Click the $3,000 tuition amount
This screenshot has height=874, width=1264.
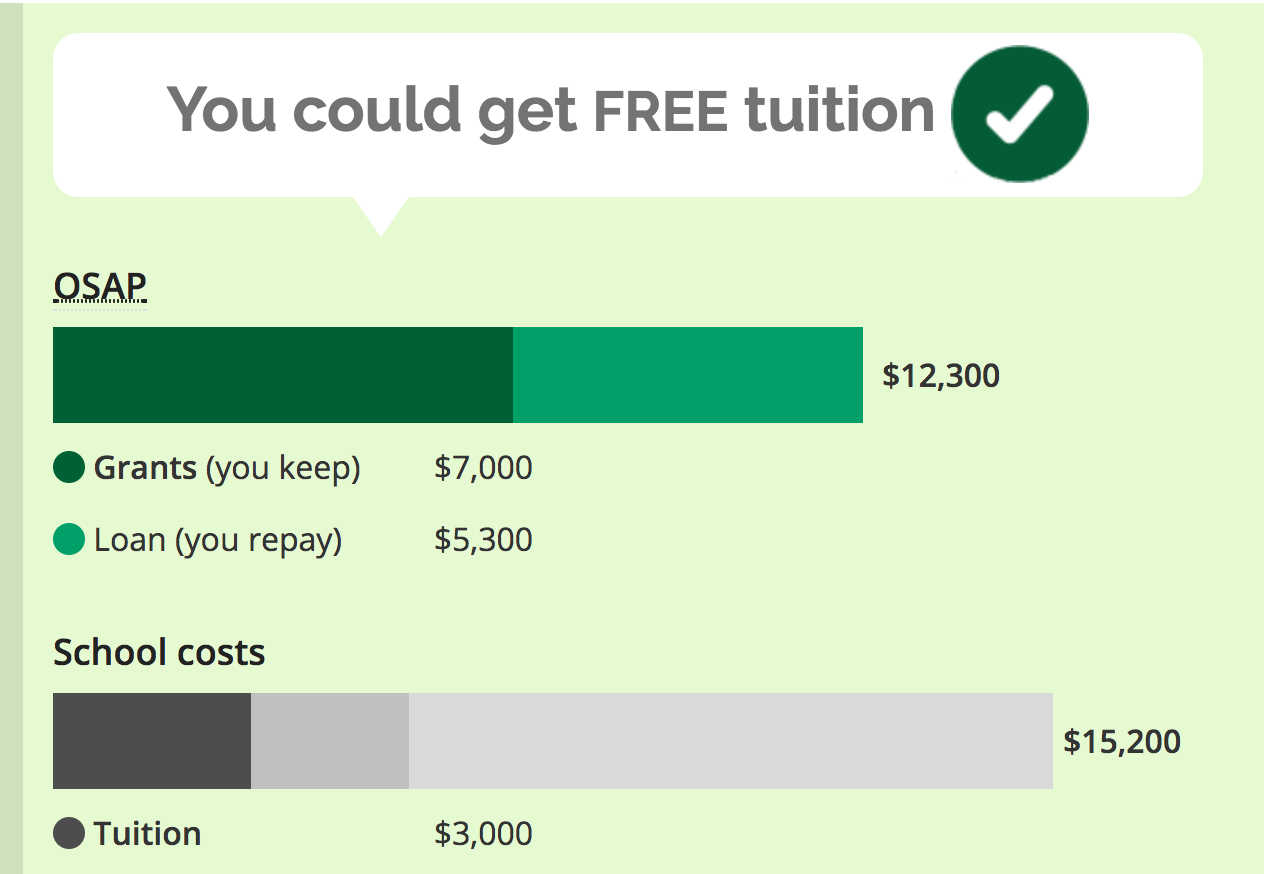pyautogui.click(x=483, y=834)
